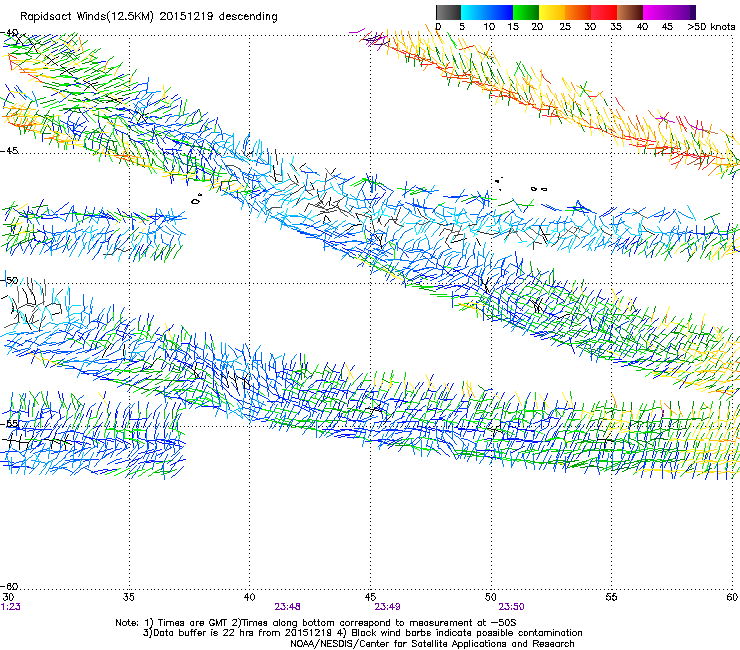Click the purple pass time '23:49'

pyautogui.click(x=387, y=607)
